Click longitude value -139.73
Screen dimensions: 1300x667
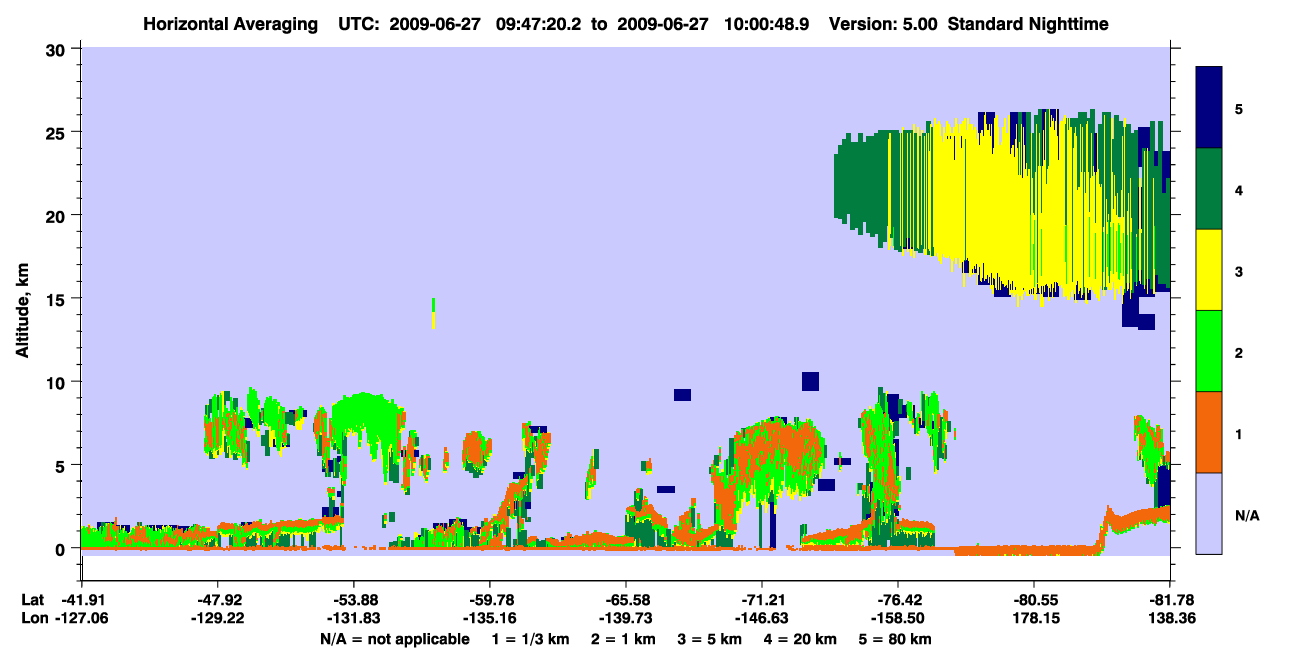(625, 618)
